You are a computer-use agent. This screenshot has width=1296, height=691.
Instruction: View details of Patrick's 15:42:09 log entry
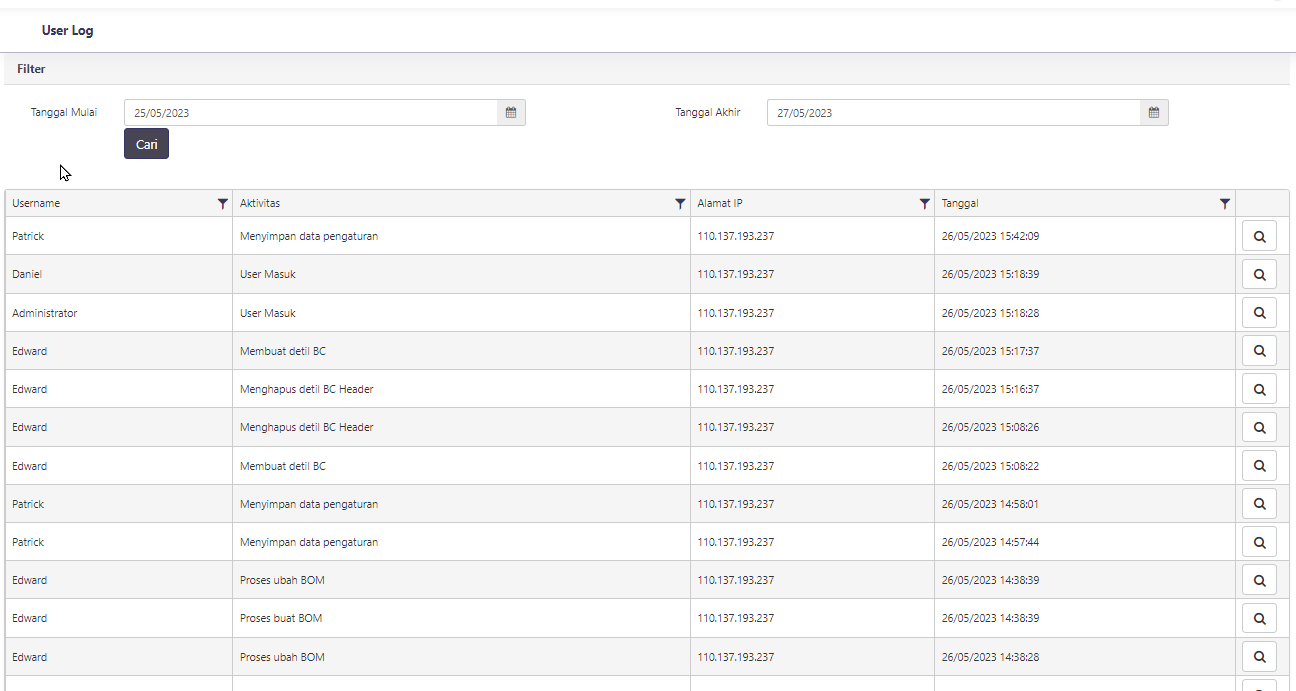pos(1259,237)
